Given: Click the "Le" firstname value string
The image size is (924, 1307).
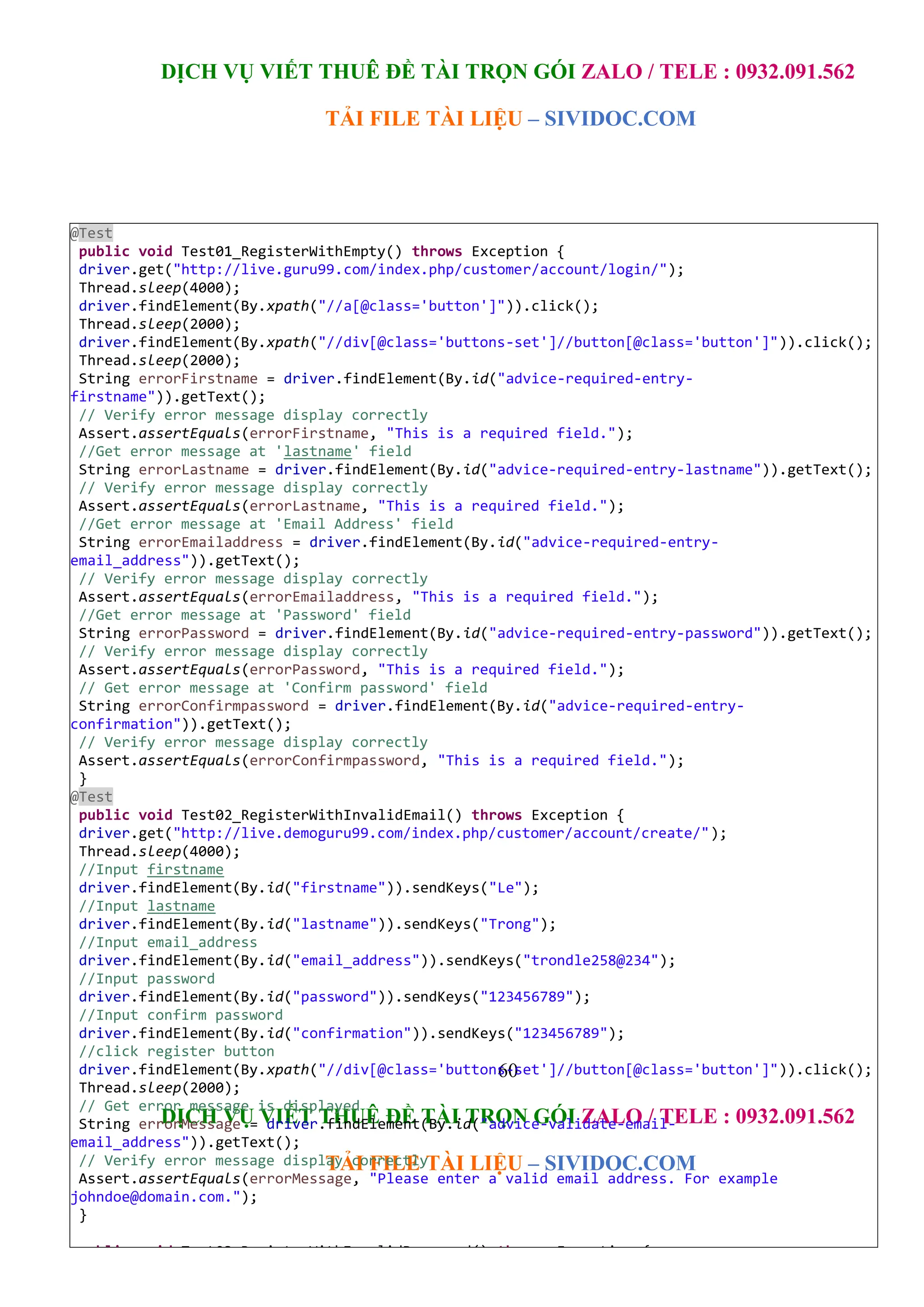Looking at the screenshot, I should pos(505,887).
